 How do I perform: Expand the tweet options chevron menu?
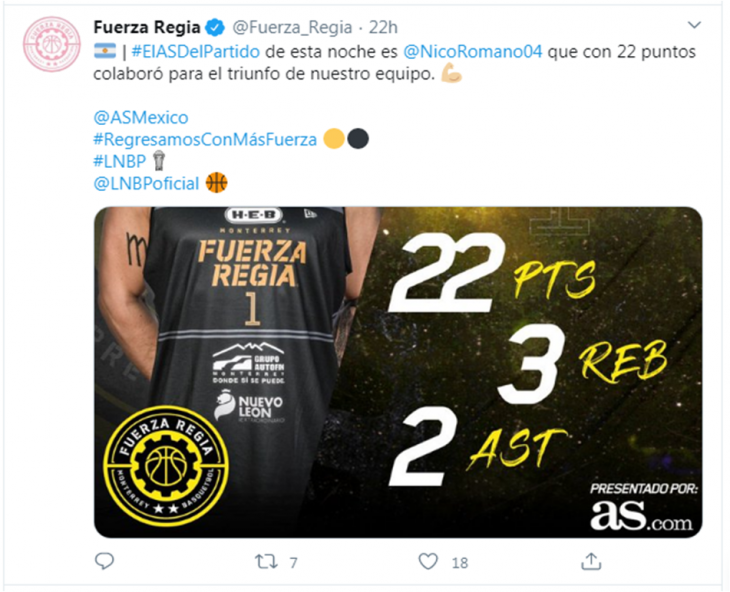(x=694, y=25)
